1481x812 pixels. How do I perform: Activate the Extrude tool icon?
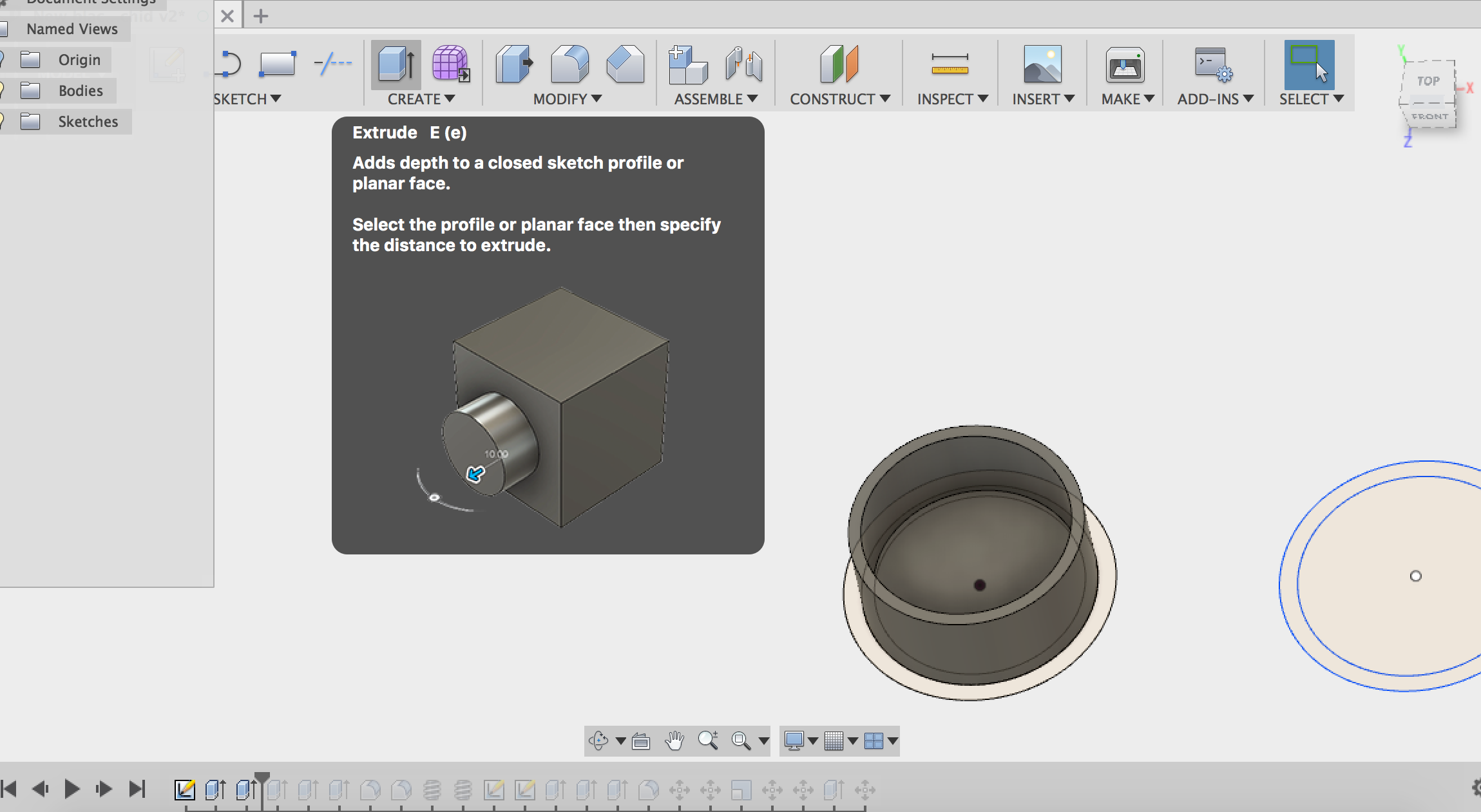pos(396,64)
